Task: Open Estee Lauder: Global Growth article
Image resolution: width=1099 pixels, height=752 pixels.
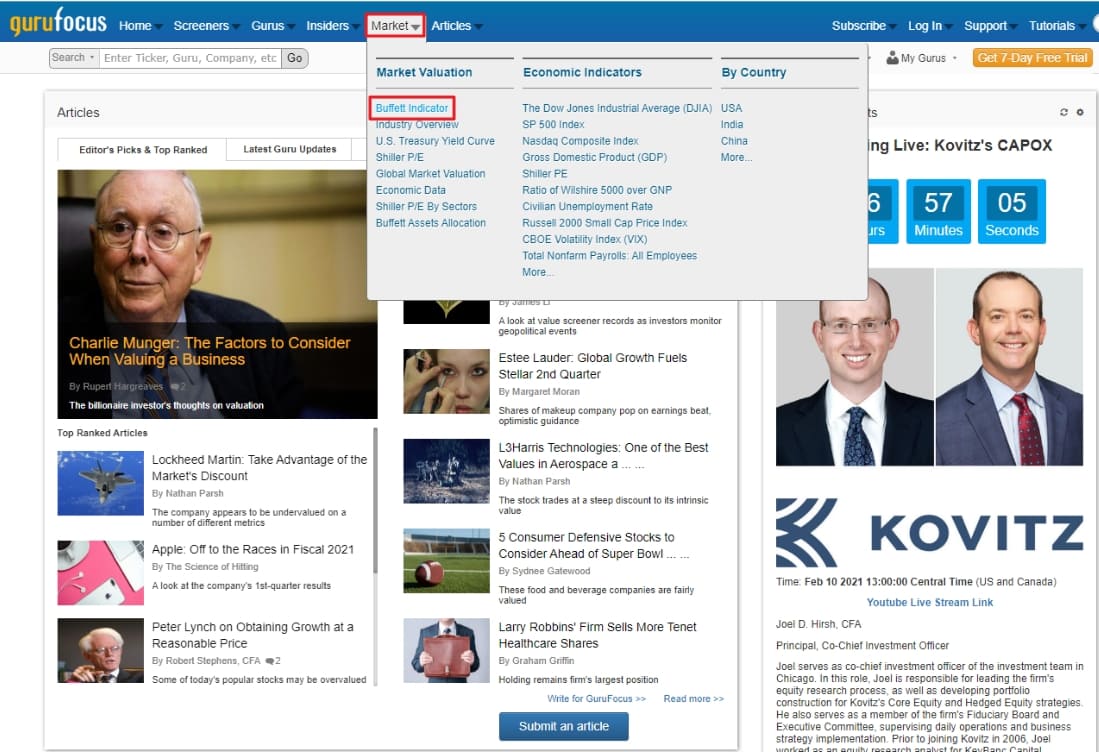Action: [x=593, y=366]
